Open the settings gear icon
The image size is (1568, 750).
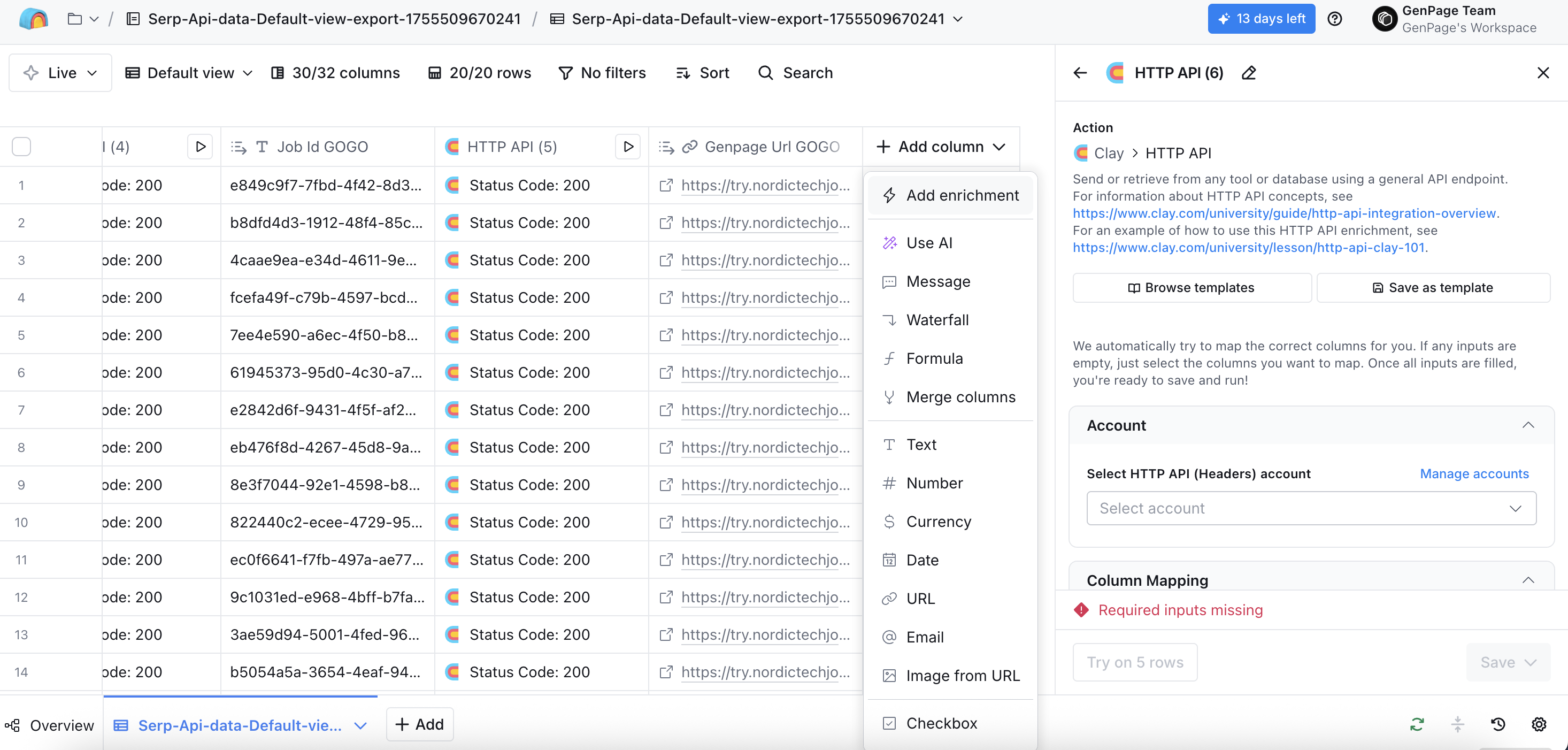(1539, 724)
